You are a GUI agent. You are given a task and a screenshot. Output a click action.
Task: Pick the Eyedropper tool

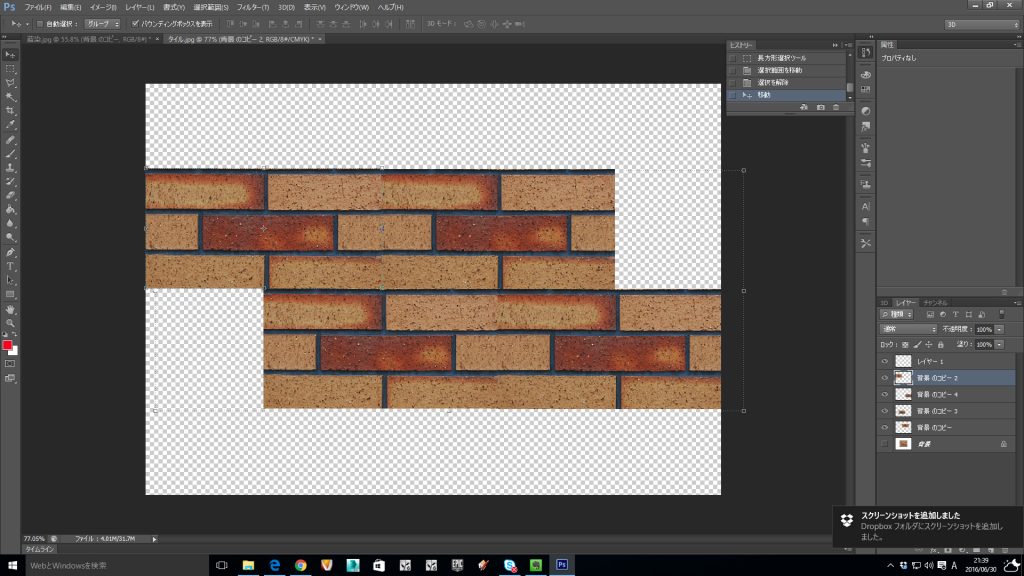pyautogui.click(x=10, y=125)
